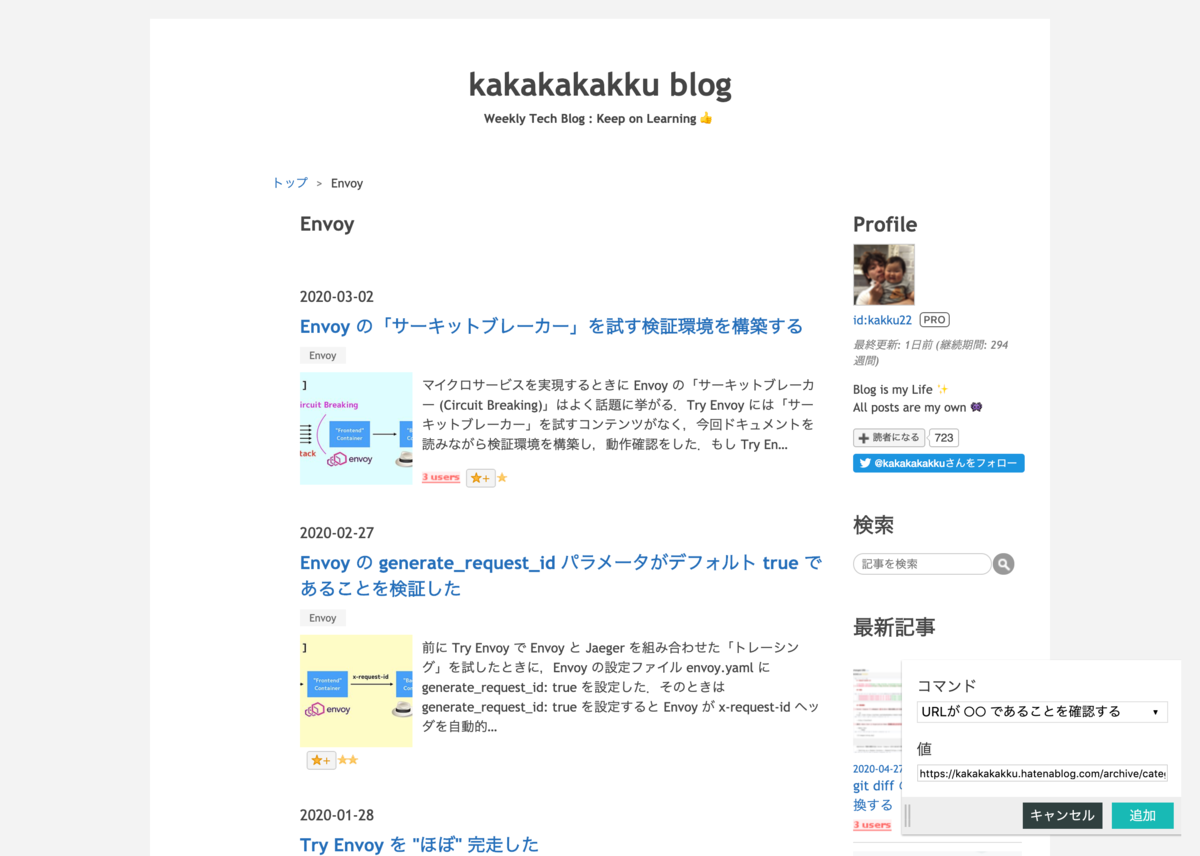Image resolution: width=1200 pixels, height=856 pixels.
Task: Click the 3 users bookmark count on the circuit breaker post
Action: tap(441, 478)
